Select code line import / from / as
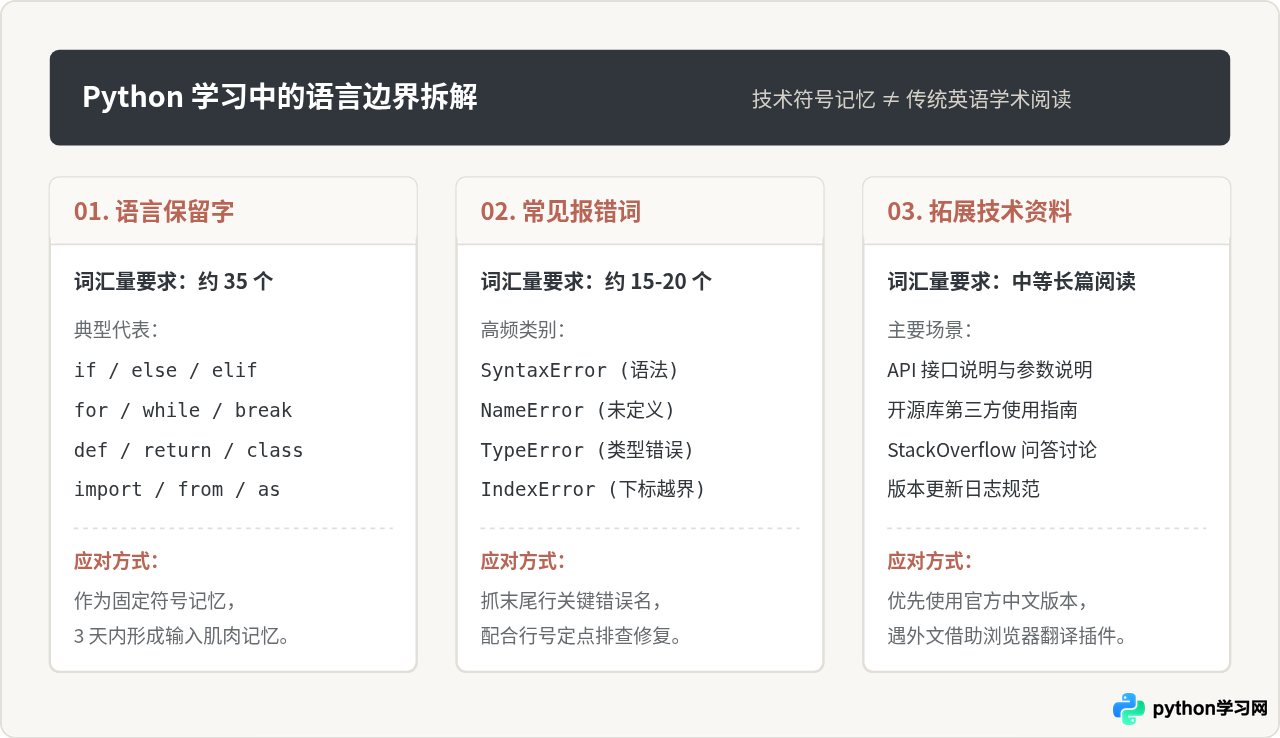Viewport: 1280px width, 738px height. tap(177, 489)
